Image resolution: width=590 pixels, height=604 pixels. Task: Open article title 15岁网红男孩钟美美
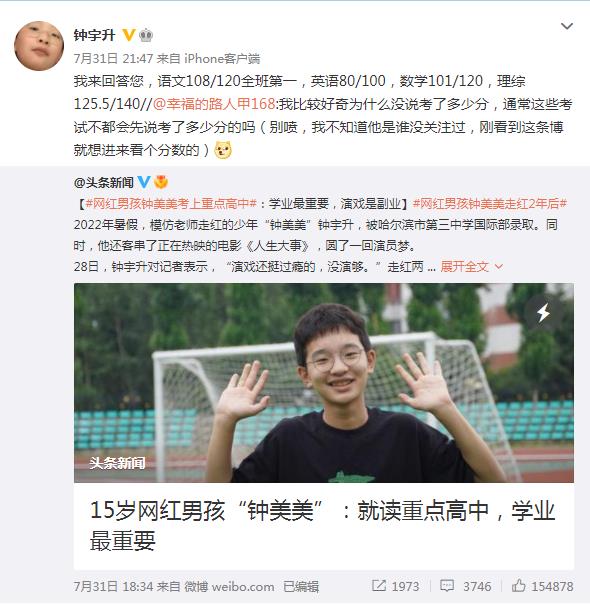pos(322,526)
